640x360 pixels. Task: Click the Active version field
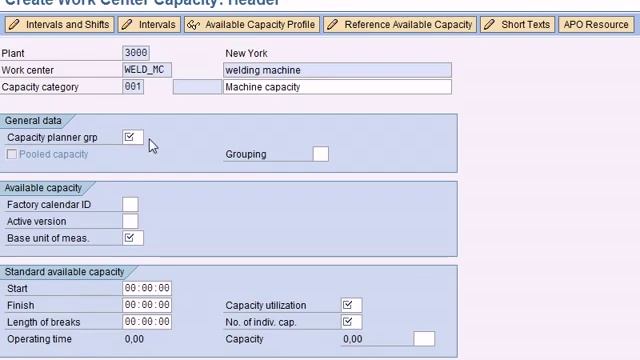(x=131, y=221)
